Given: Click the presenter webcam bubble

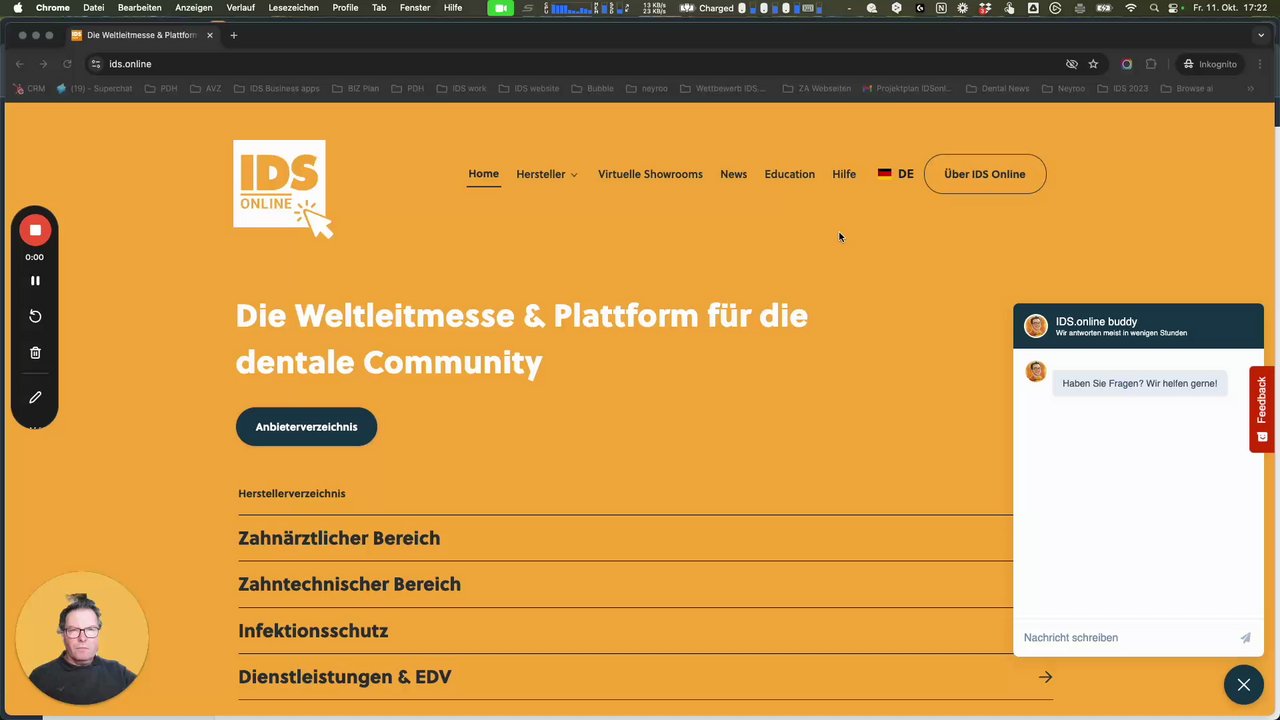Looking at the screenshot, I should click(82, 638).
